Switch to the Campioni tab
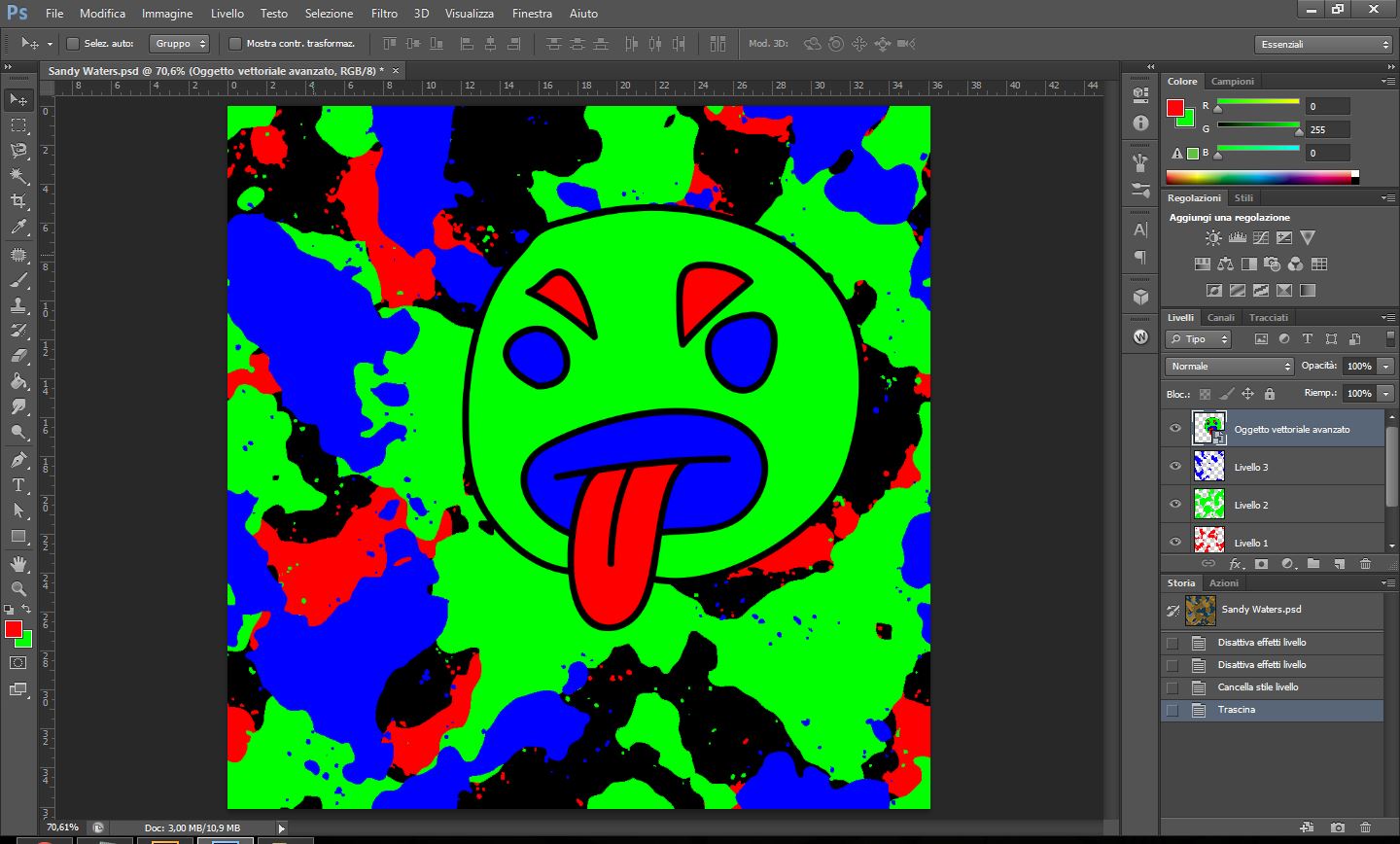Image resolution: width=1400 pixels, height=844 pixels. point(1232,82)
